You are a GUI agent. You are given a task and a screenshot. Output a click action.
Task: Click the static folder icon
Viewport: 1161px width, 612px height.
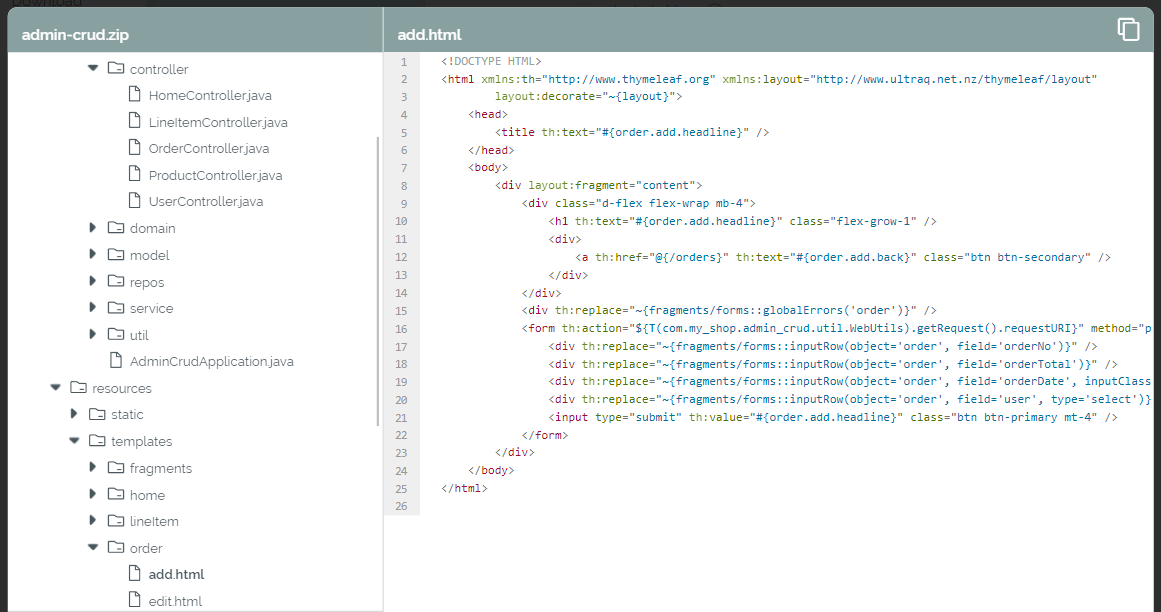[x=97, y=414]
